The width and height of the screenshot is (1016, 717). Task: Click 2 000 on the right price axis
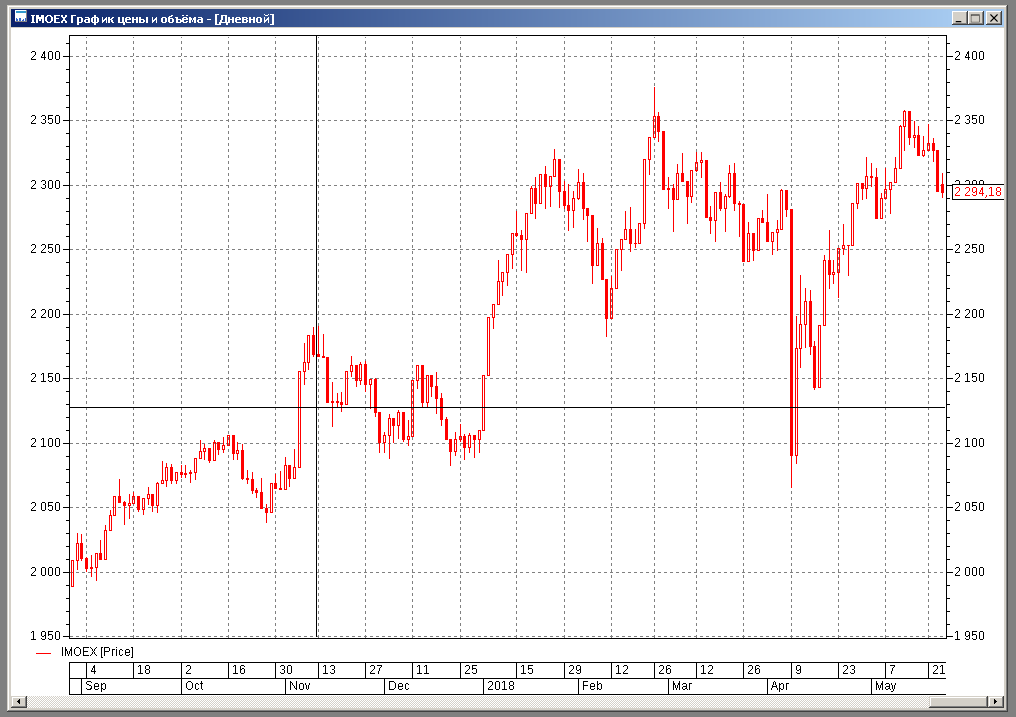(969, 572)
